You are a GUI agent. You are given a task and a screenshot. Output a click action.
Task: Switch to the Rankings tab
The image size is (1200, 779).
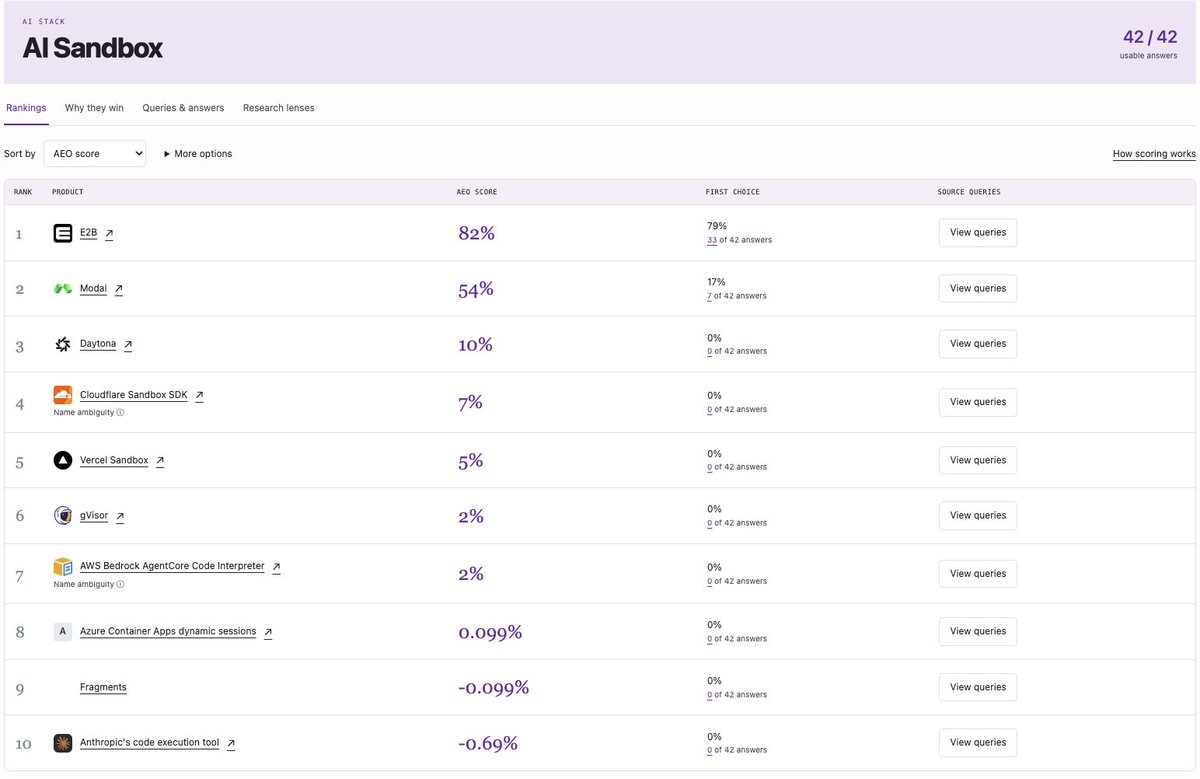tap(26, 108)
